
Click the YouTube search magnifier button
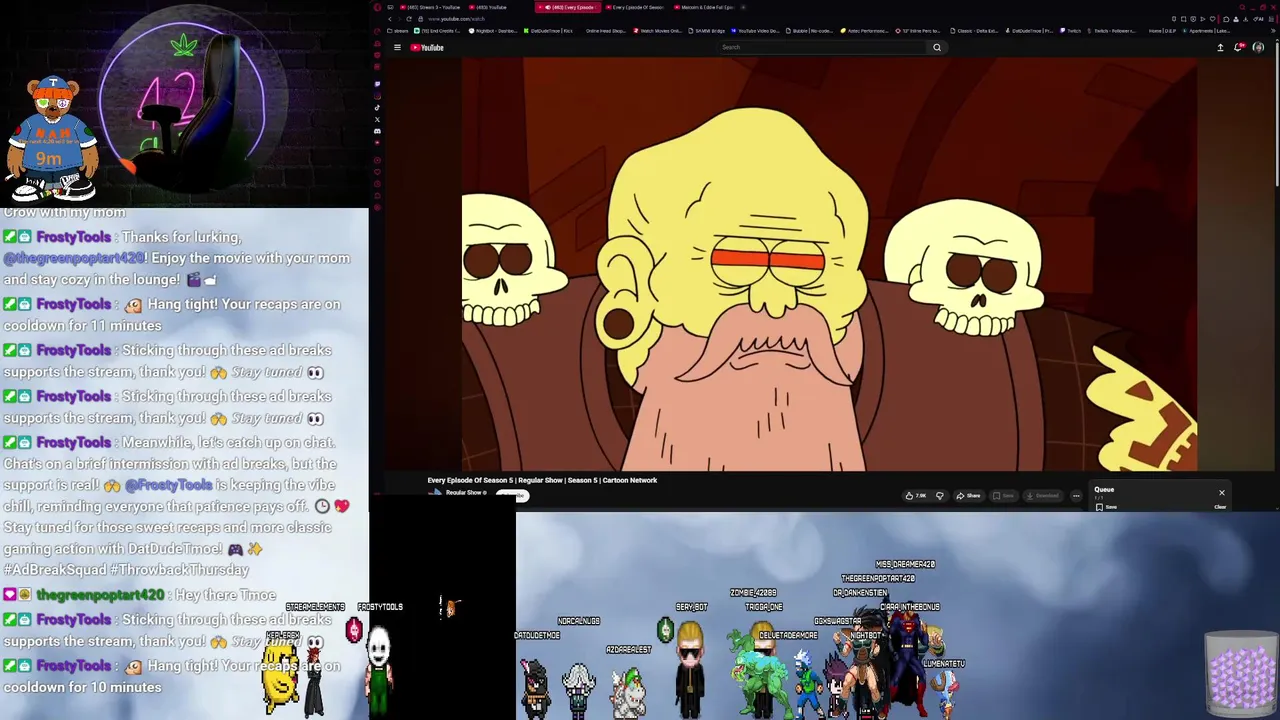click(937, 47)
